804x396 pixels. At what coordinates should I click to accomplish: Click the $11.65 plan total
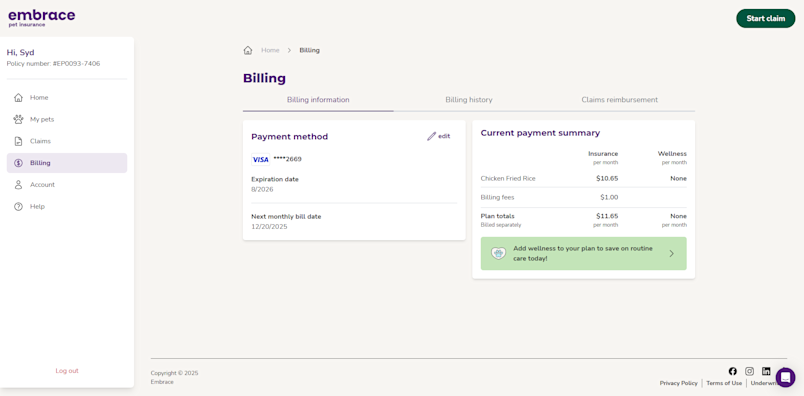coord(607,216)
